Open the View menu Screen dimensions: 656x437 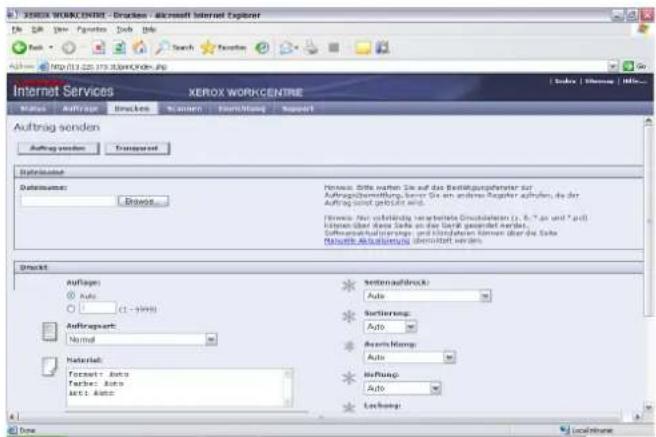[60, 29]
